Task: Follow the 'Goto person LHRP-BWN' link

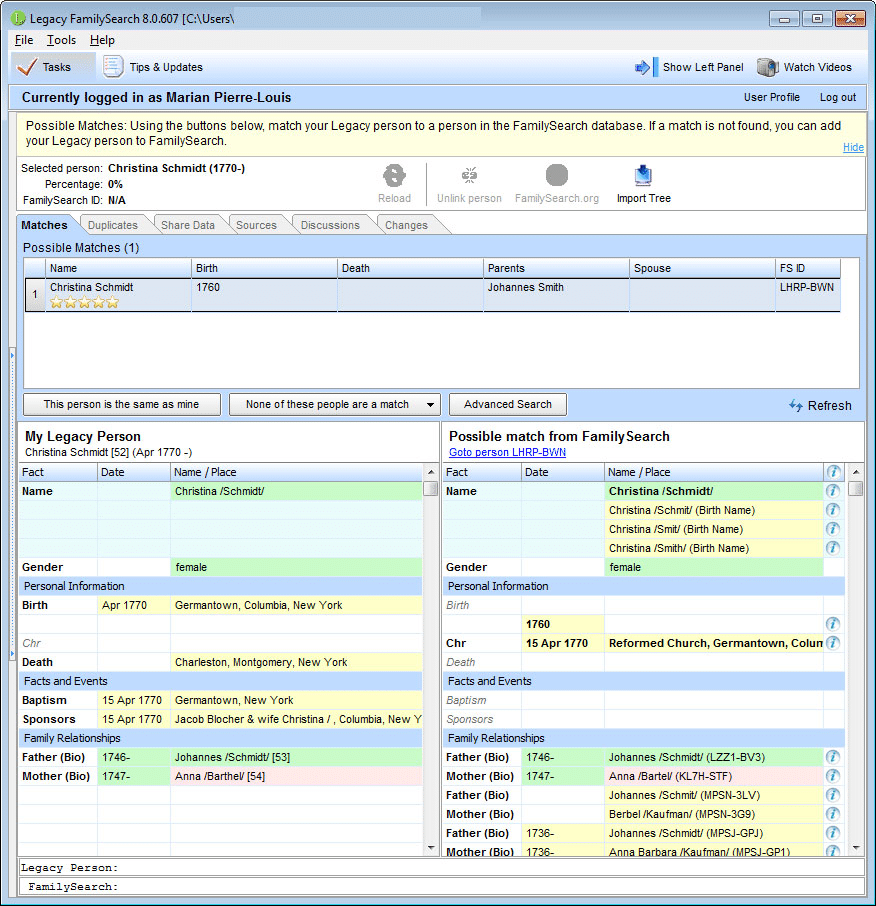Action: click(507, 452)
